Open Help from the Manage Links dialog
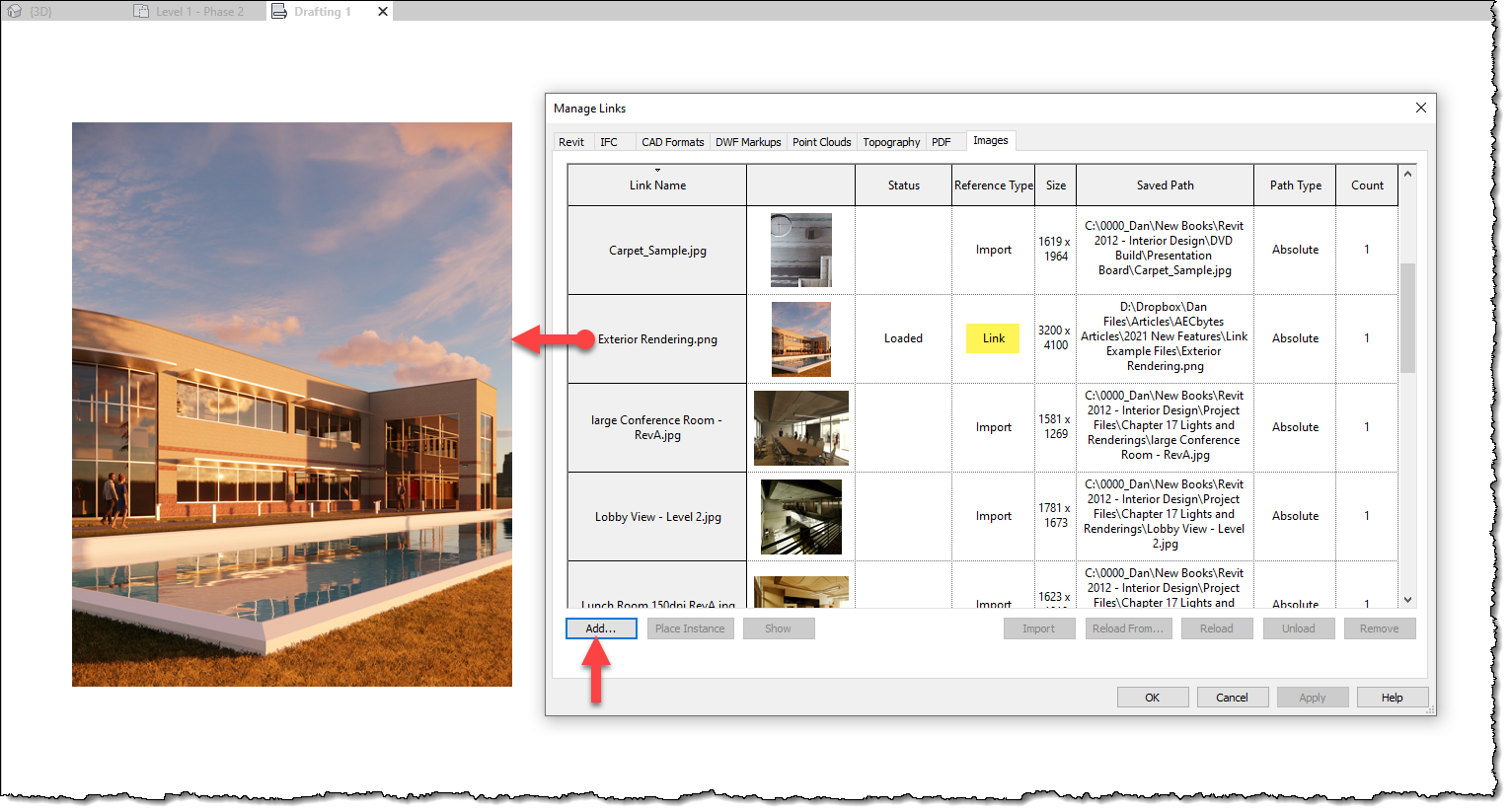Screen dimensions: 1510x812 point(1393,697)
